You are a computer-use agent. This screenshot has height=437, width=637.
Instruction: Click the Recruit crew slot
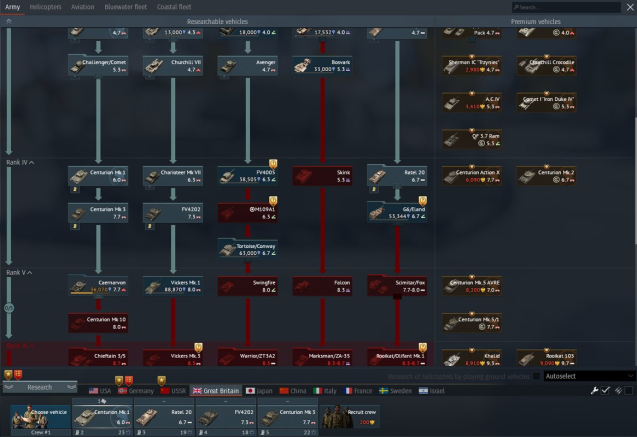[x=357, y=416]
